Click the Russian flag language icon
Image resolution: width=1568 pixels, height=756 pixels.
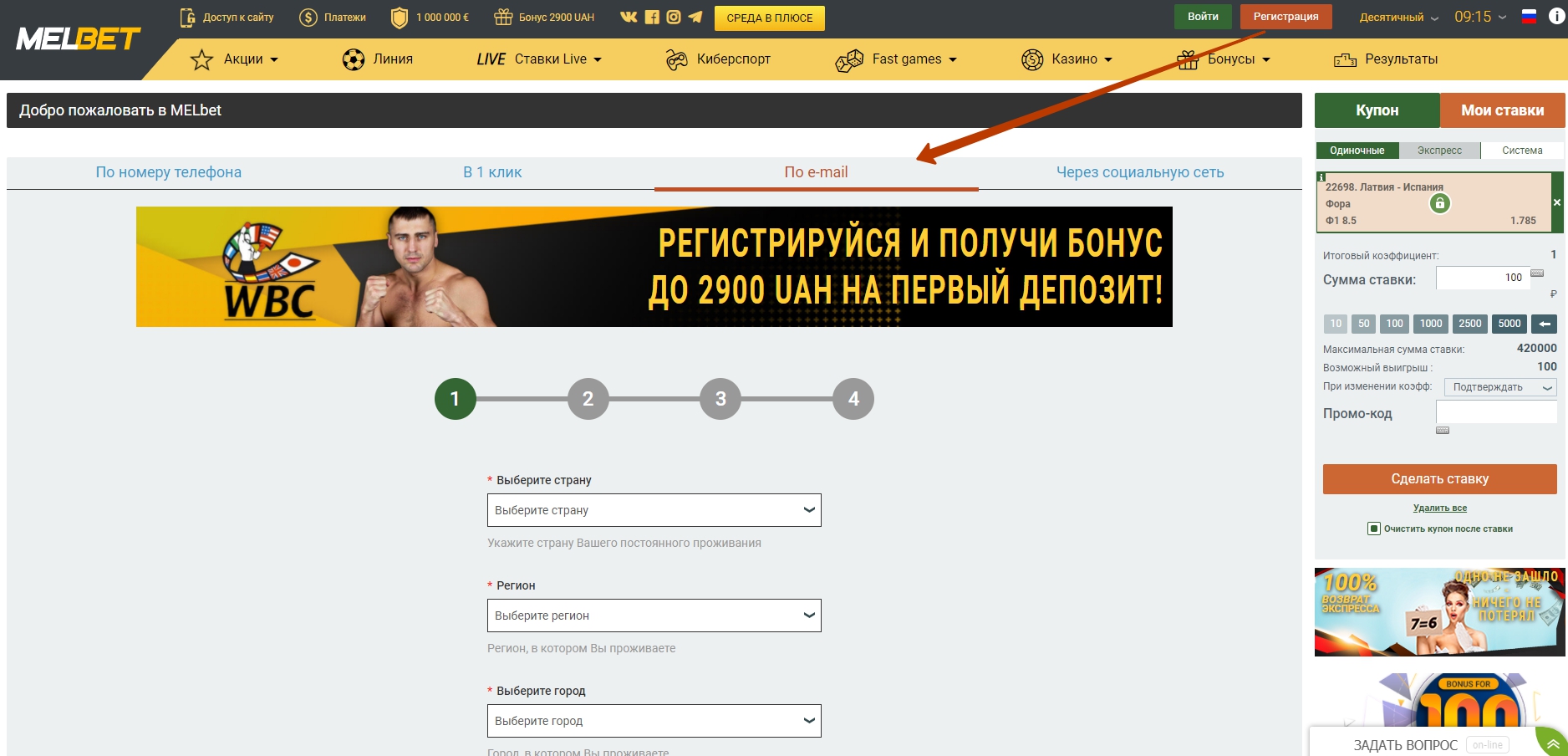tap(1529, 16)
